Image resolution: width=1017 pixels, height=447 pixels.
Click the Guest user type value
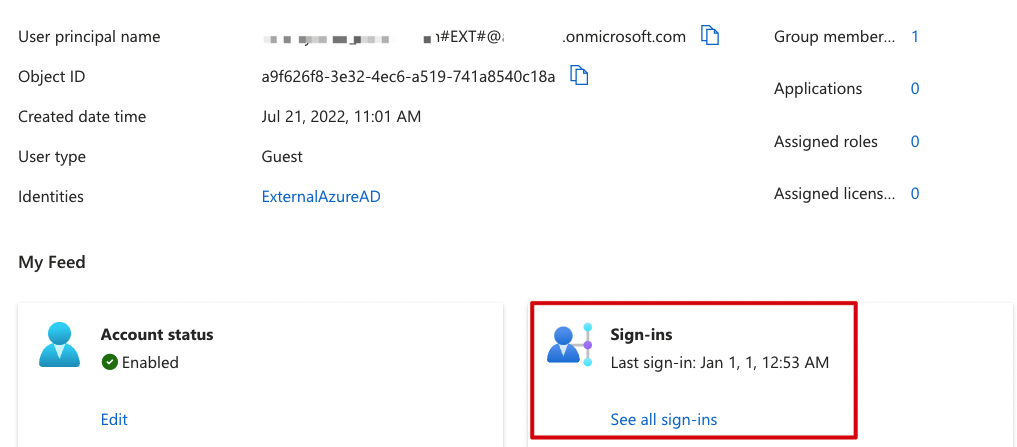pyautogui.click(x=281, y=157)
